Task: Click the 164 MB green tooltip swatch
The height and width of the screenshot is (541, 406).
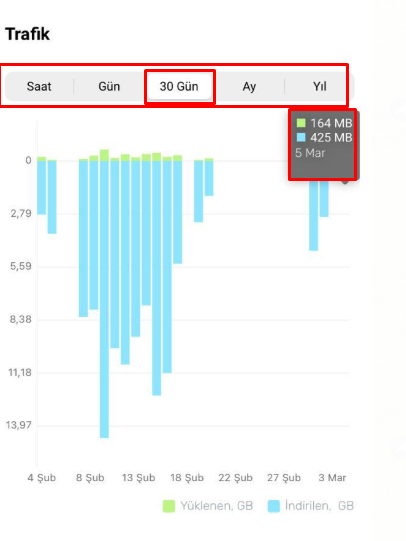Action: [x=301, y=123]
